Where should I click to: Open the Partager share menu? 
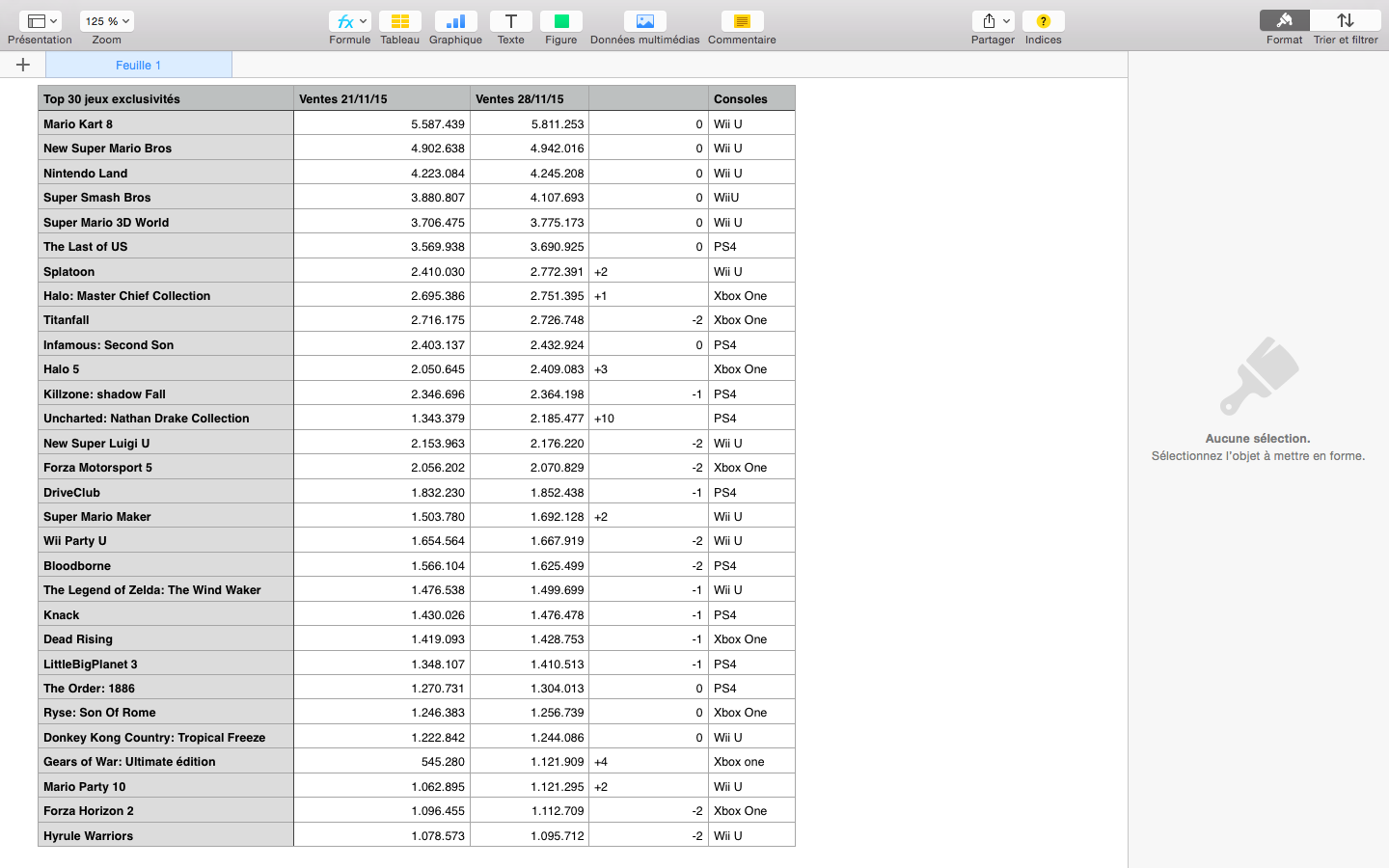click(x=993, y=21)
